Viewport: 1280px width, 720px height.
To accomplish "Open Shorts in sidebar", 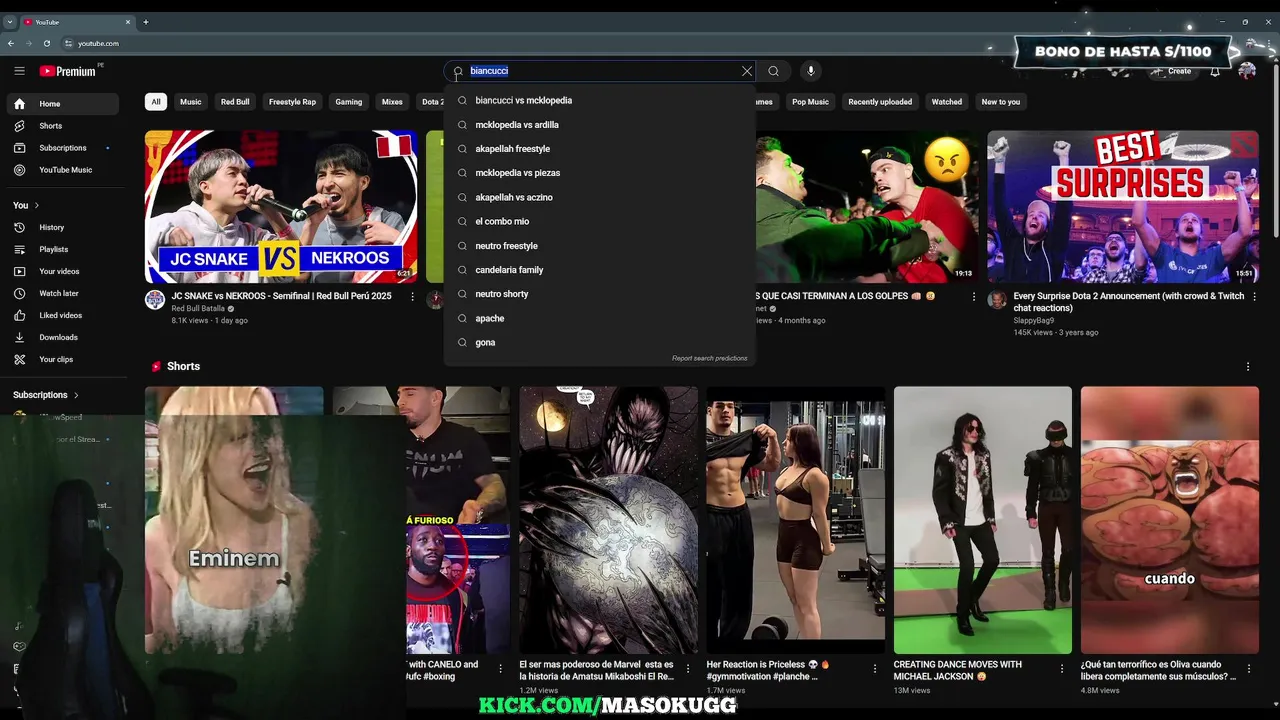I will pos(62,126).
